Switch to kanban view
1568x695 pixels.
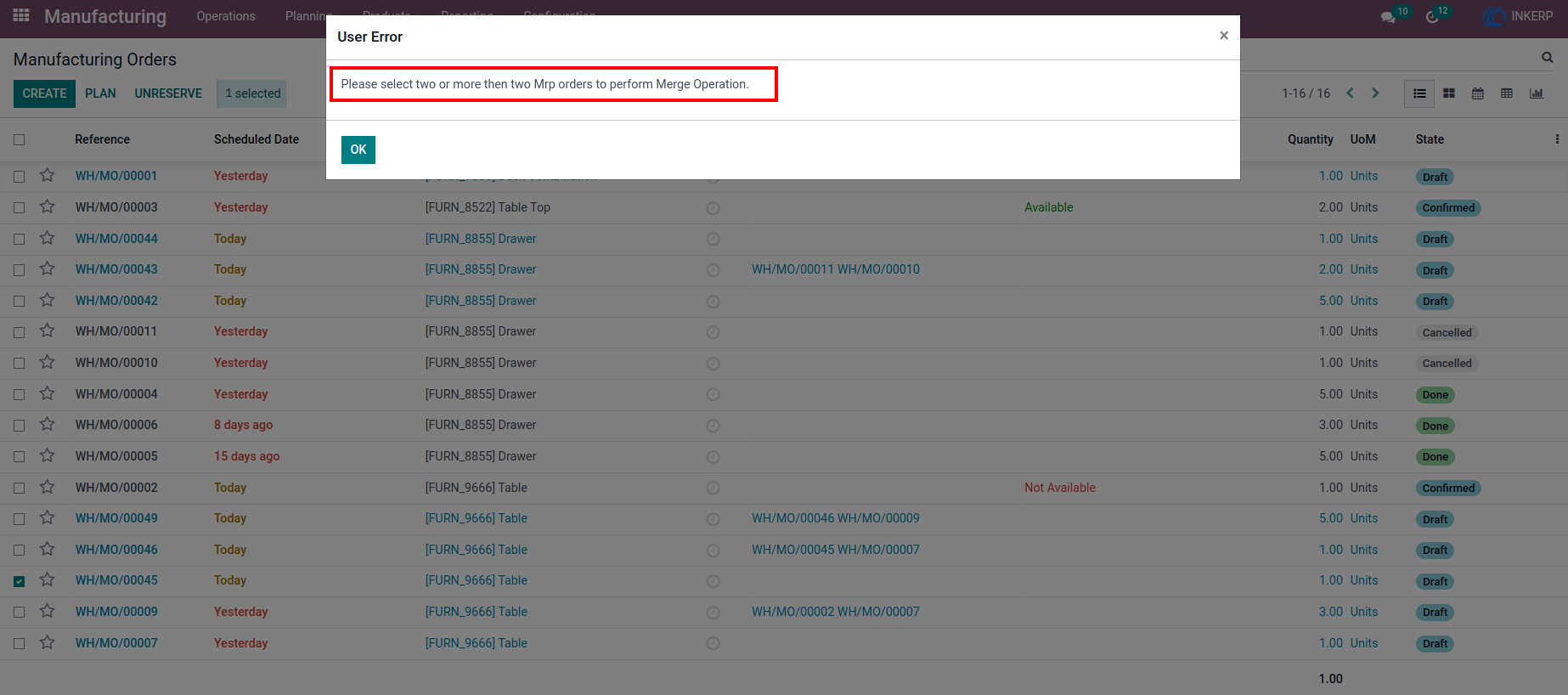point(1449,93)
